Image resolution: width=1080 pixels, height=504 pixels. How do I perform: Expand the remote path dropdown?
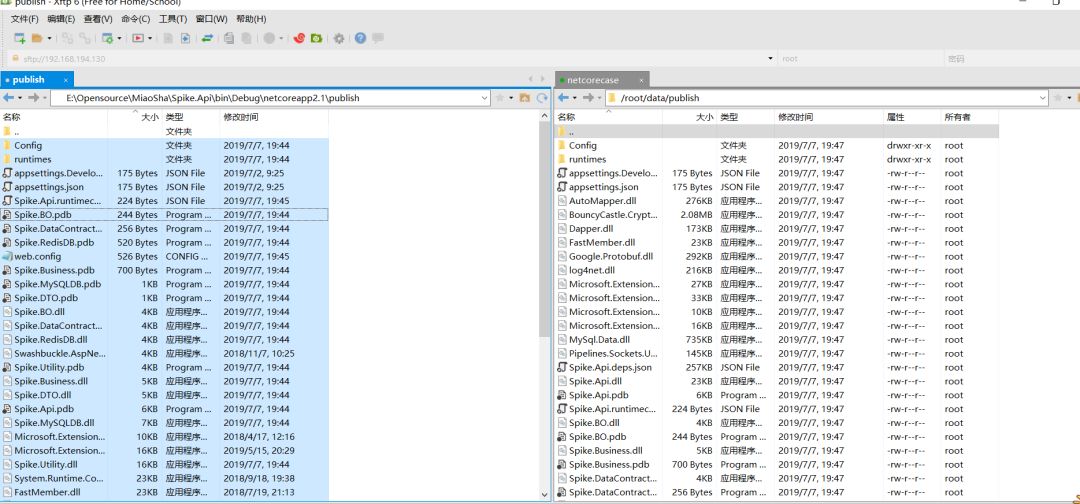tap(1041, 98)
